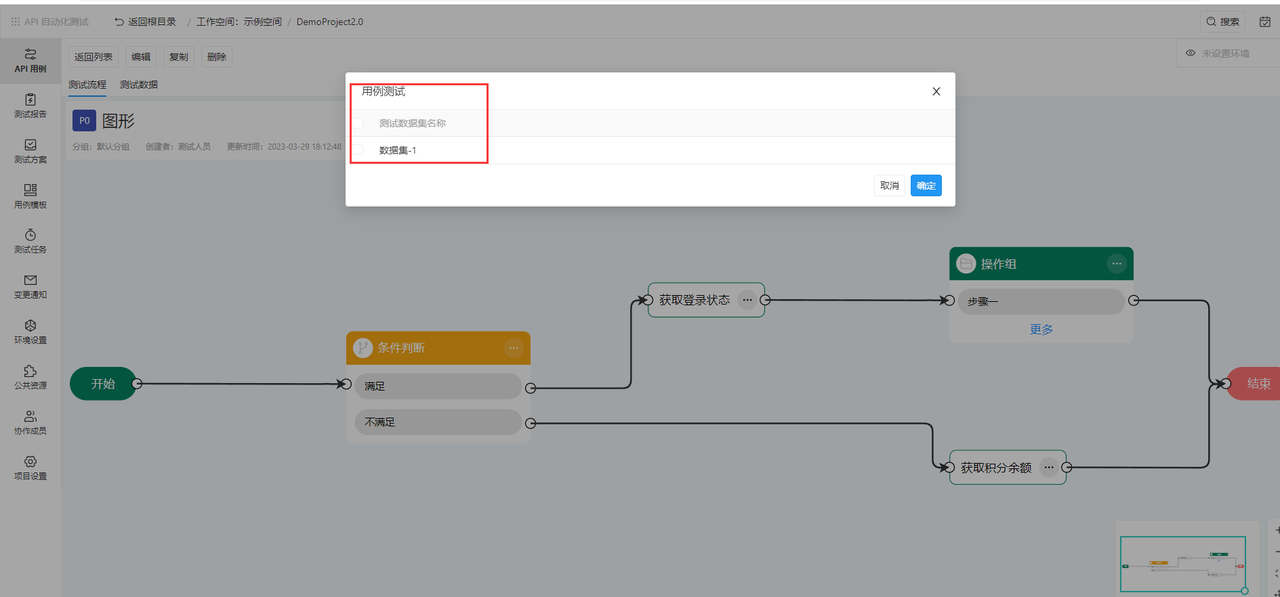Image resolution: width=1280 pixels, height=597 pixels.
Task: Click the 满足 branch row
Action: [438, 386]
